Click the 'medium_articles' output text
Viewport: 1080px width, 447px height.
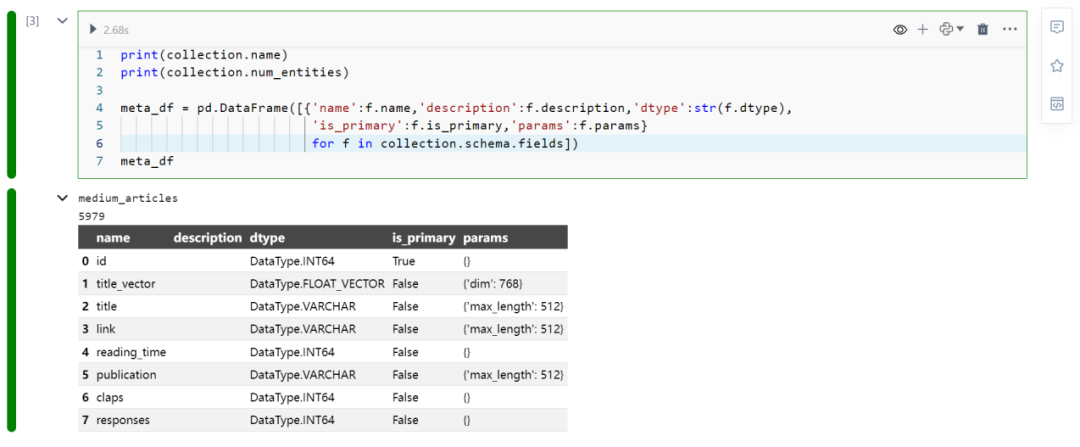point(128,198)
